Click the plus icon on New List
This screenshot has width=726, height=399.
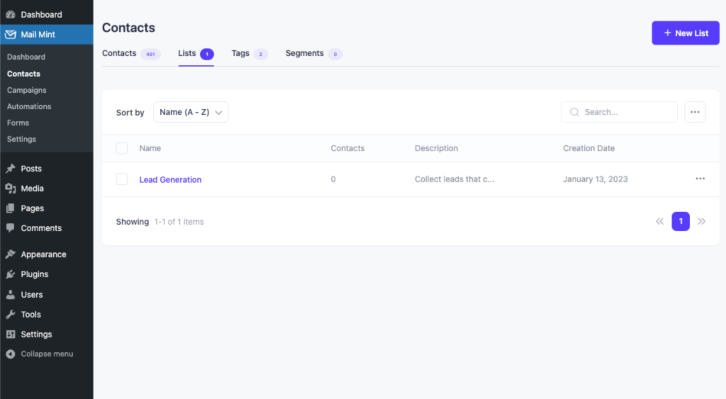(x=668, y=33)
